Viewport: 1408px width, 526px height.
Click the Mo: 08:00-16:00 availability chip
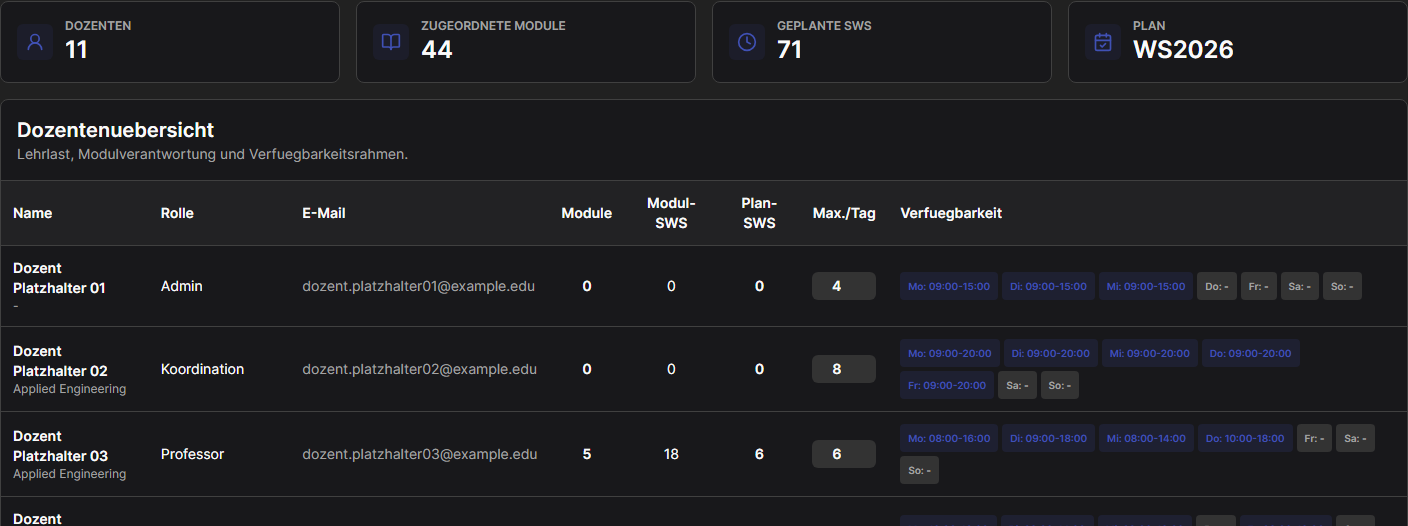(x=949, y=438)
